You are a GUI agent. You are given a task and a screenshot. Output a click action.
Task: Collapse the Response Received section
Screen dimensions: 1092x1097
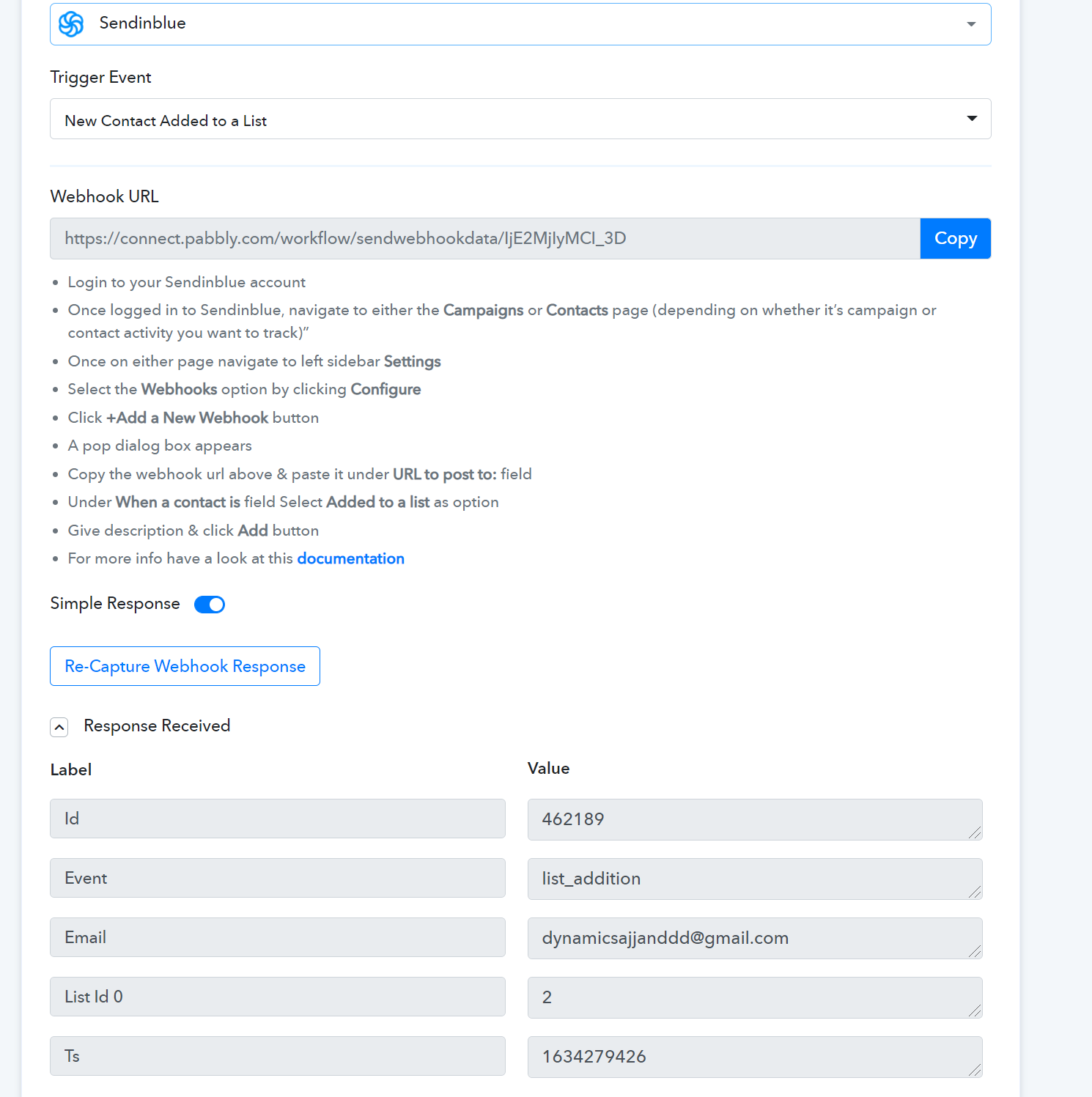point(59,727)
